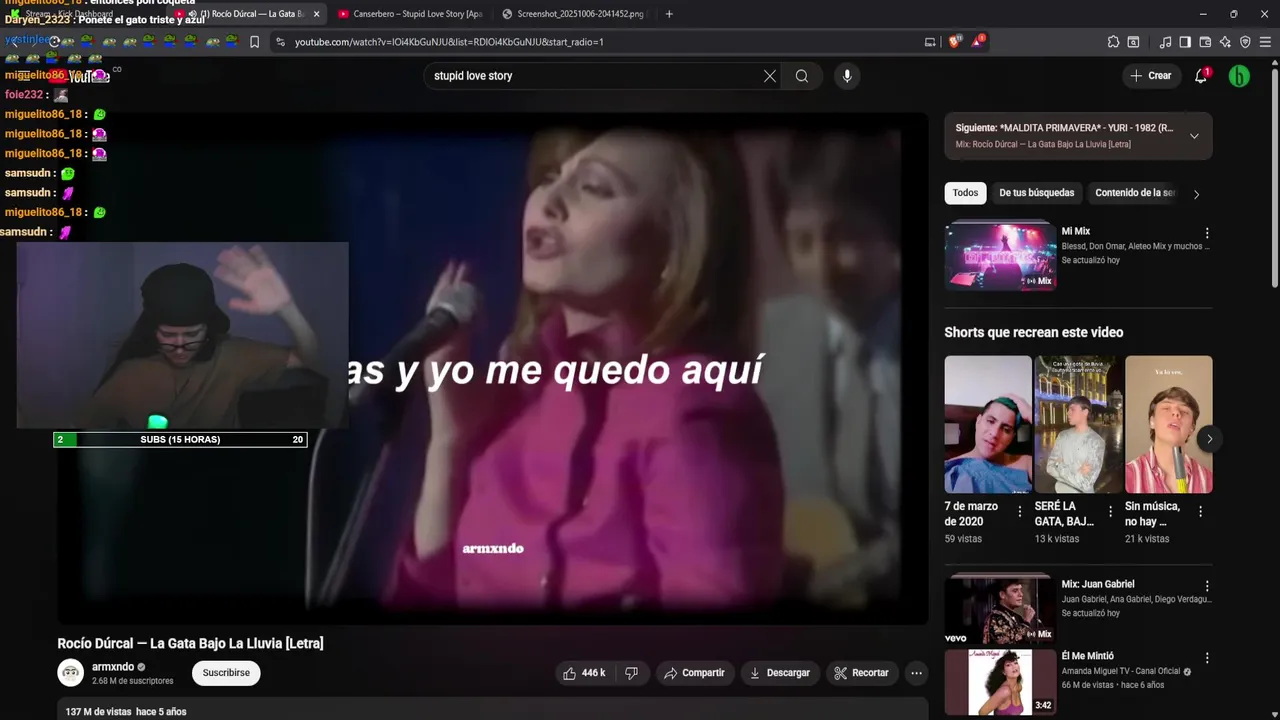1280x720 pixels.
Task: Like the video with thumbs up
Action: click(x=585, y=673)
